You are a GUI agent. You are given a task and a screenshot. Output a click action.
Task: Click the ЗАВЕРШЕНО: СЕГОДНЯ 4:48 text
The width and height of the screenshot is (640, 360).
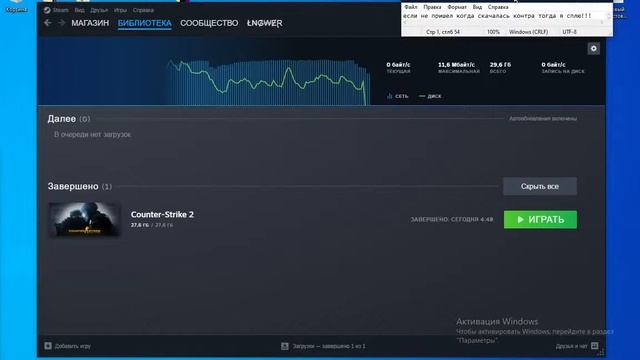pyautogui.click(x=451, y=220)
